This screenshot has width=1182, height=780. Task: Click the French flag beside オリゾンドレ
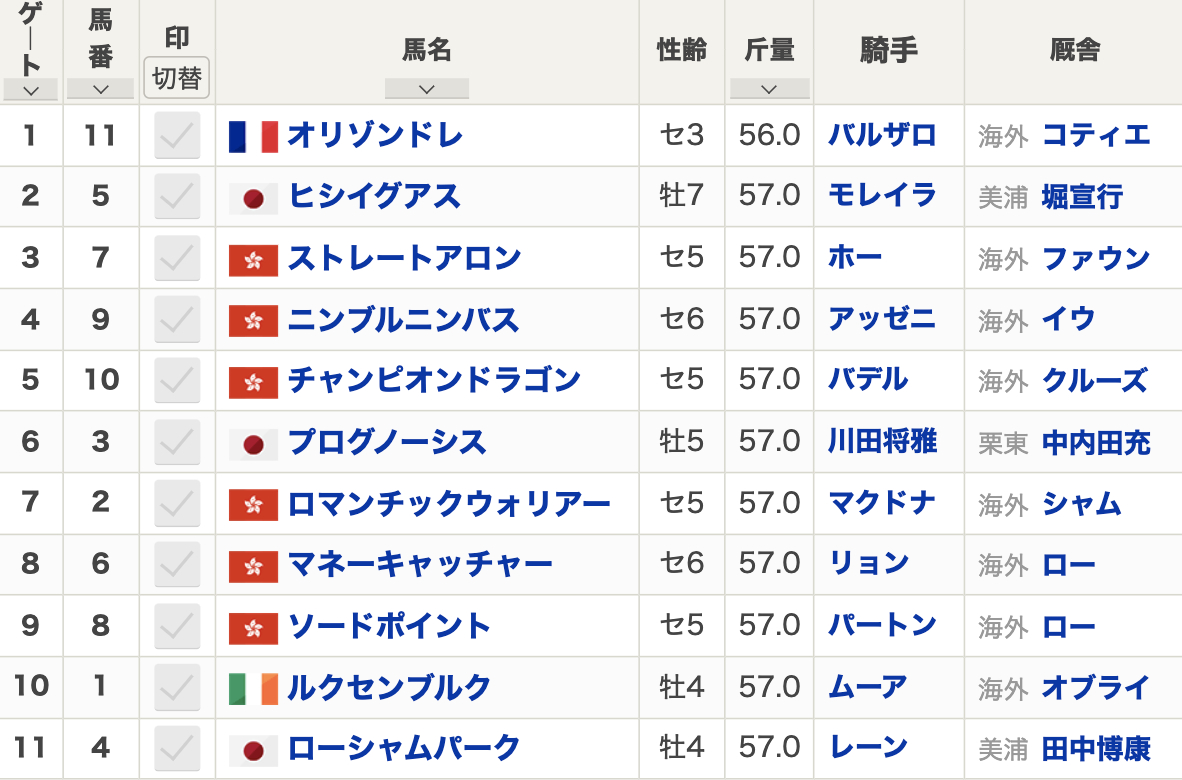tap(253, 136)
